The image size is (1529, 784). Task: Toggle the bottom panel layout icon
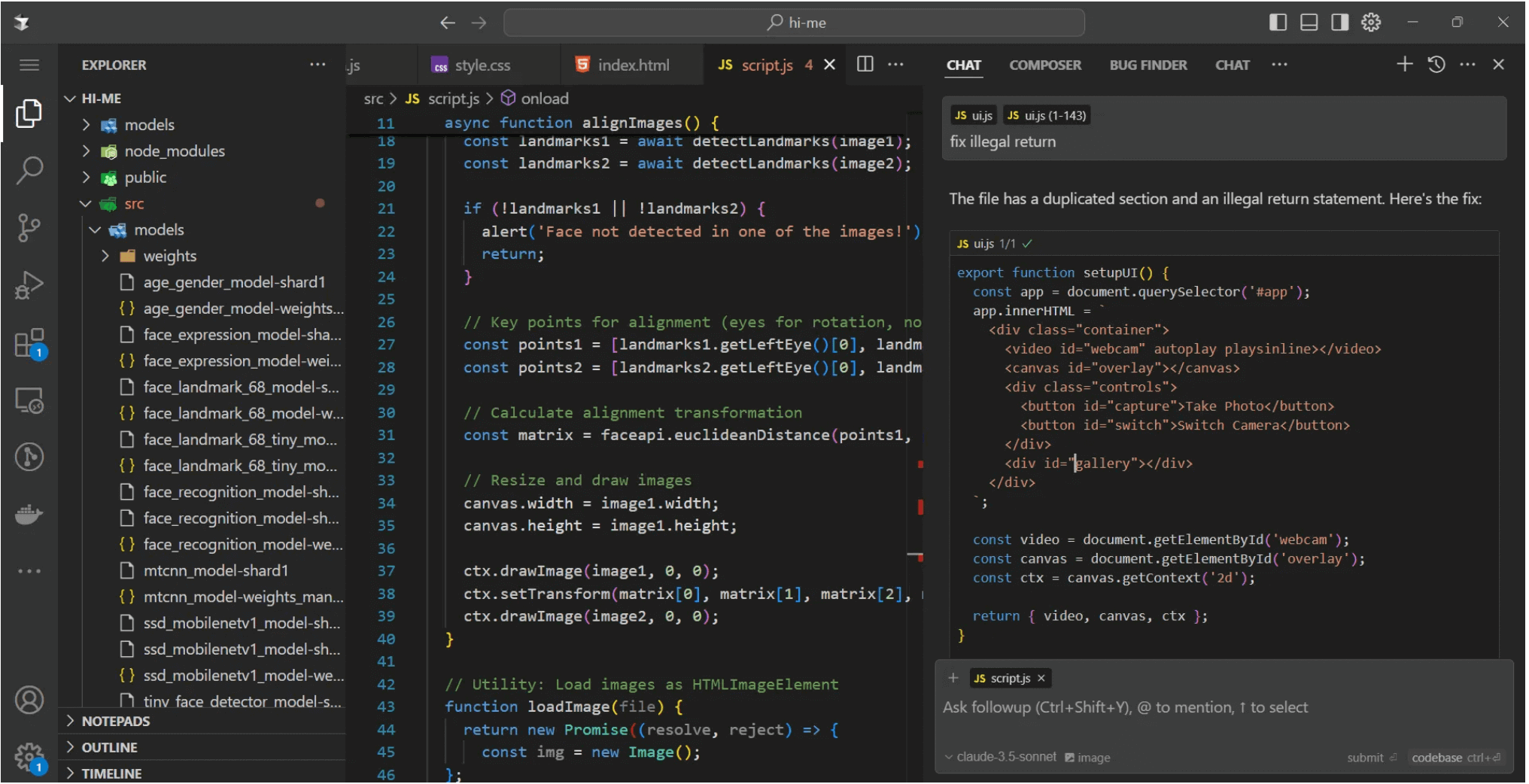[1309, 23]
